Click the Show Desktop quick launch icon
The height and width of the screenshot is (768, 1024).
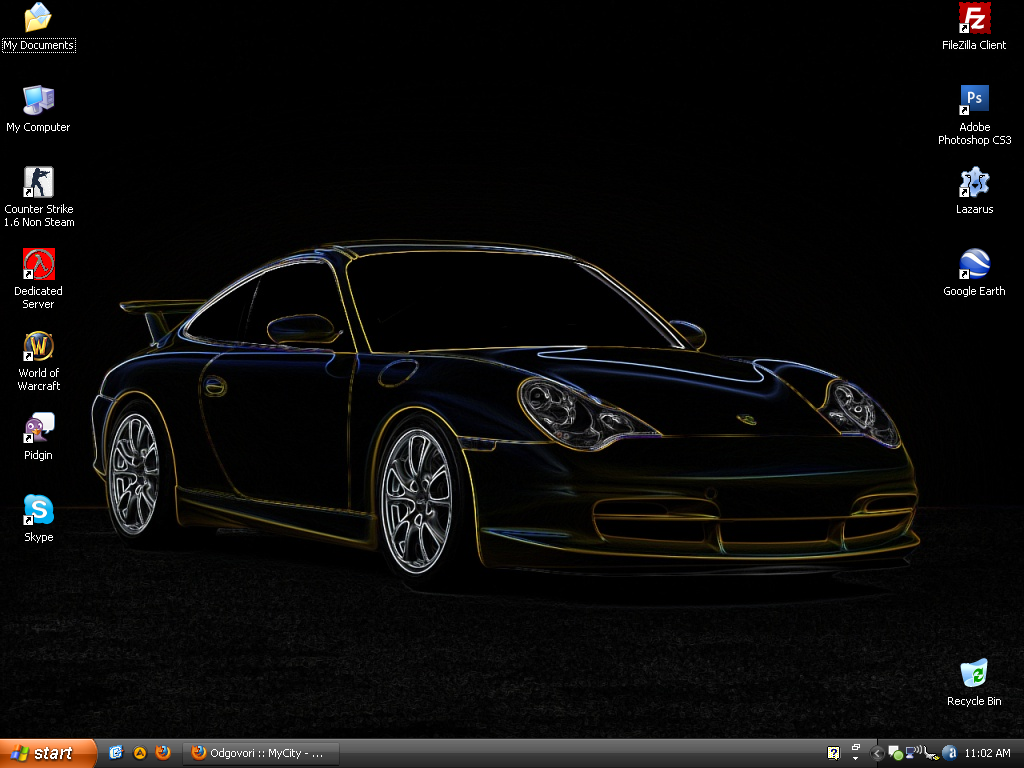click(x=116, y=753)
